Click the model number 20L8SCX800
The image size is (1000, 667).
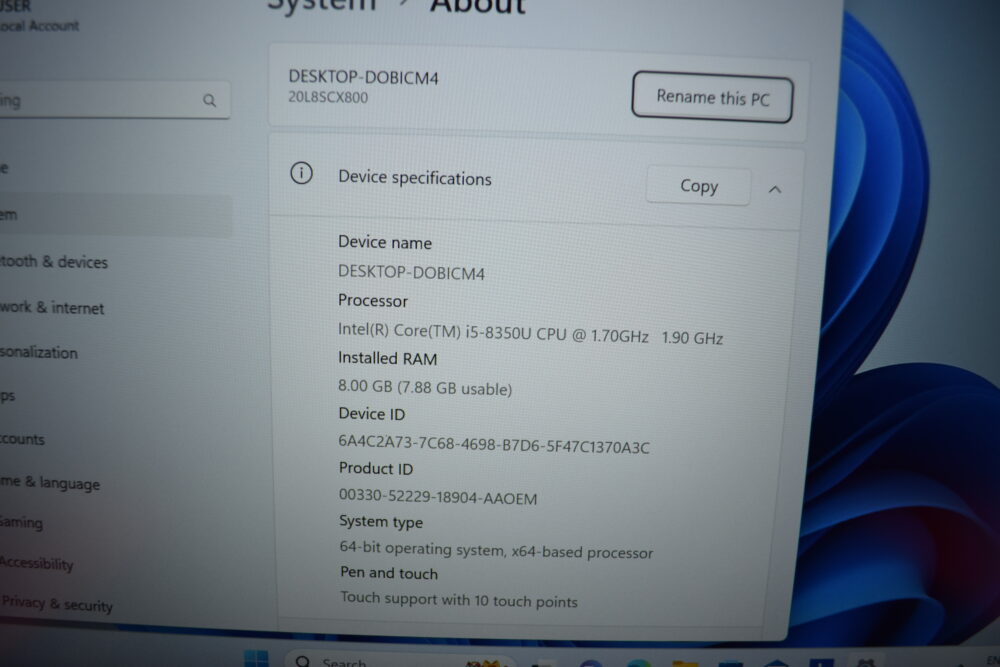click(x=328, y=98)
